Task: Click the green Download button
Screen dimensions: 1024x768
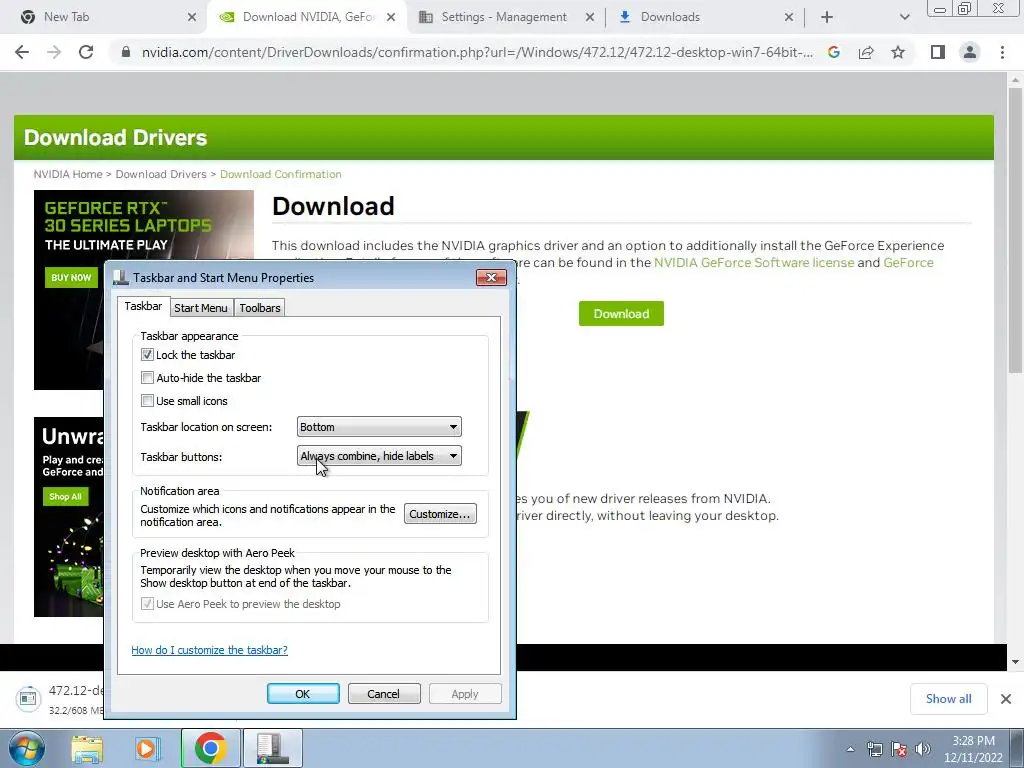Action: tap(621, 313)
